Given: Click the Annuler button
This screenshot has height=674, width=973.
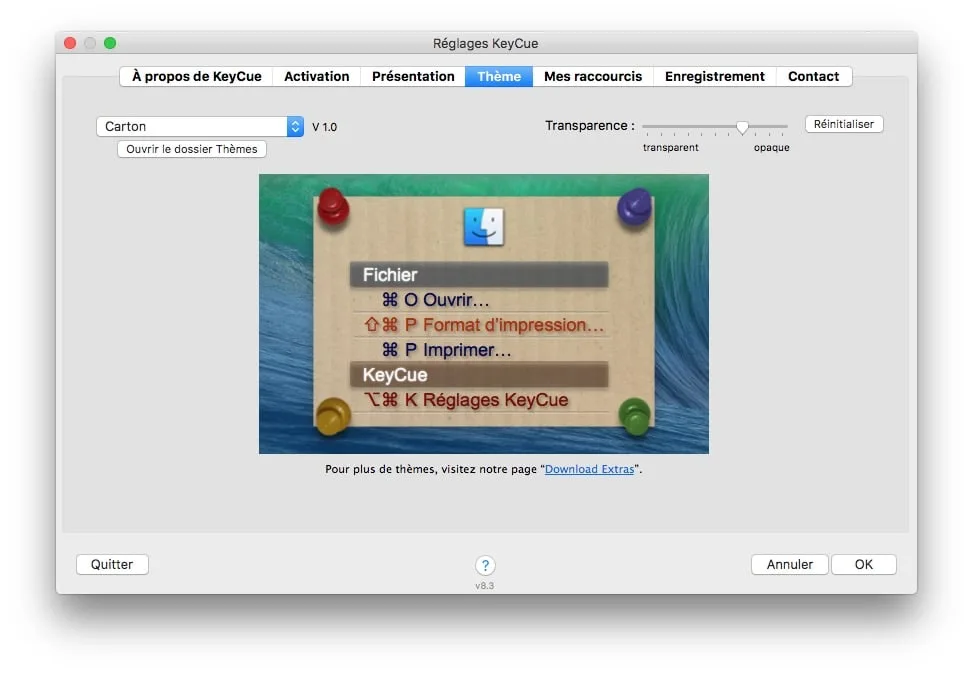Looking at the screenshot, I should pyautogui.click(x=789, y=564).
